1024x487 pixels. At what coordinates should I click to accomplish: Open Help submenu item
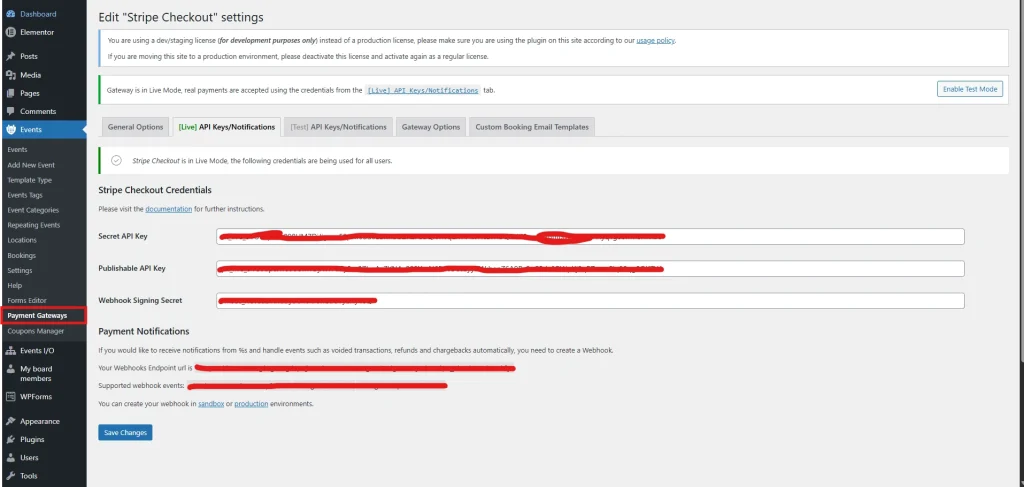(14, 285)
